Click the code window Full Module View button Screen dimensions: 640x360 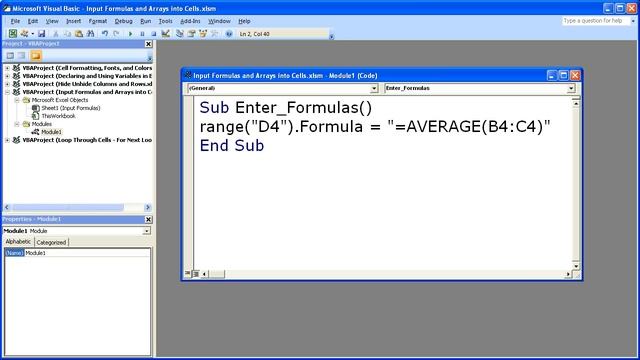click(x=196, y=274)
